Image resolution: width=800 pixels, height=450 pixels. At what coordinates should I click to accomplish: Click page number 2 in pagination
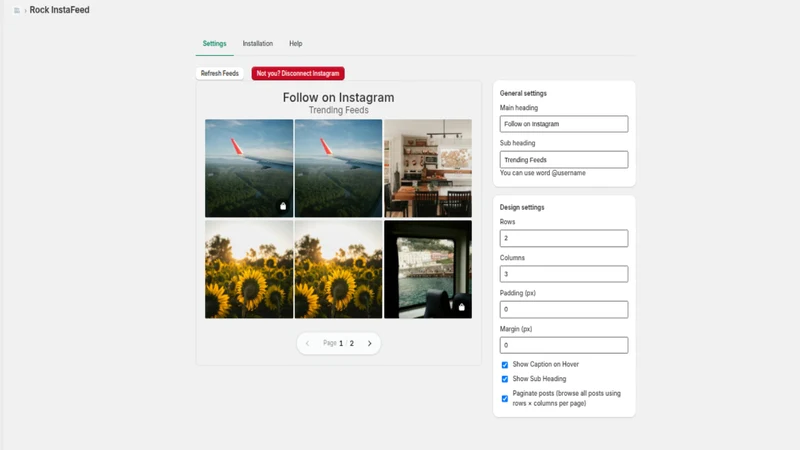352,343
